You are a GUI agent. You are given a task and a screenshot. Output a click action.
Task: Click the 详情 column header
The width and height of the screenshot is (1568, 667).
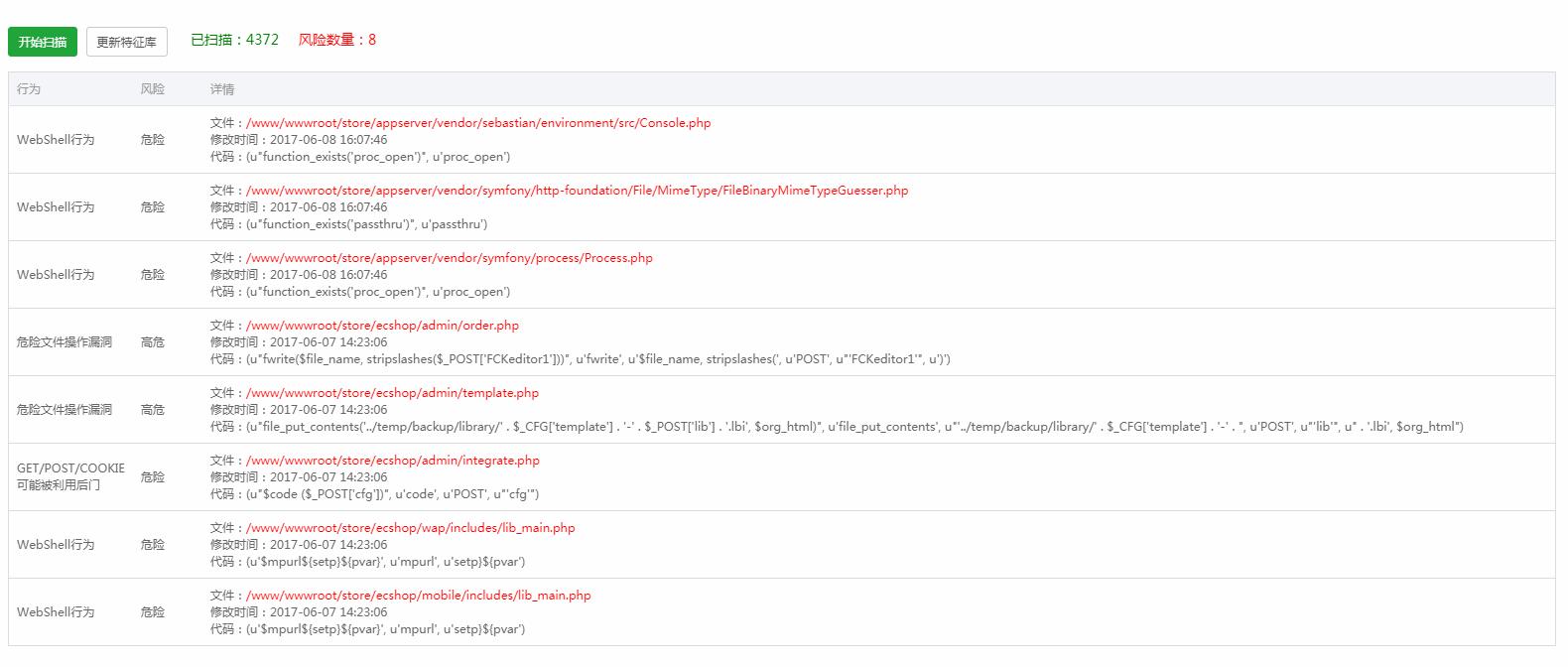(x=222, y=89)
